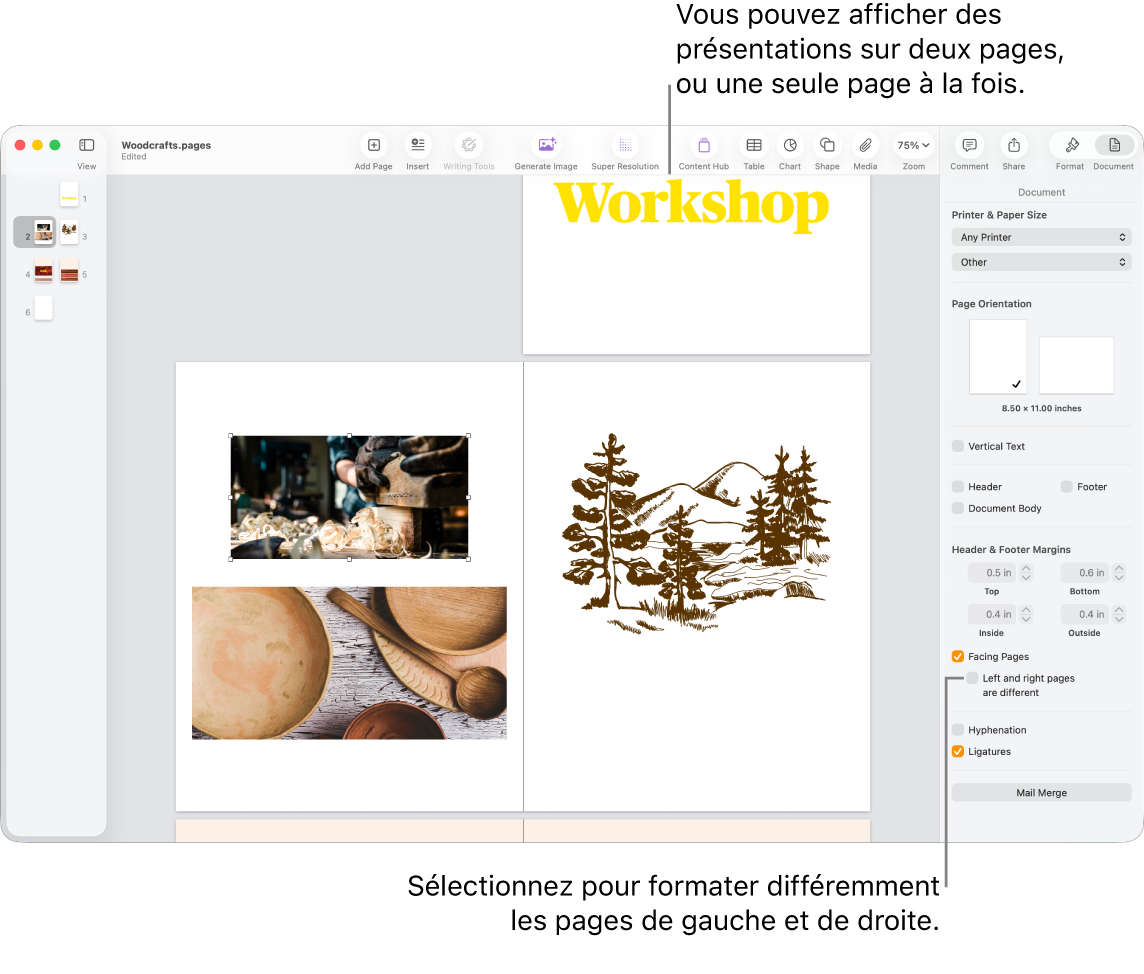Viewport: 1144px width, 974px height.
Task: Click the Add Page toolbar icon
Action: pos(373,145)
